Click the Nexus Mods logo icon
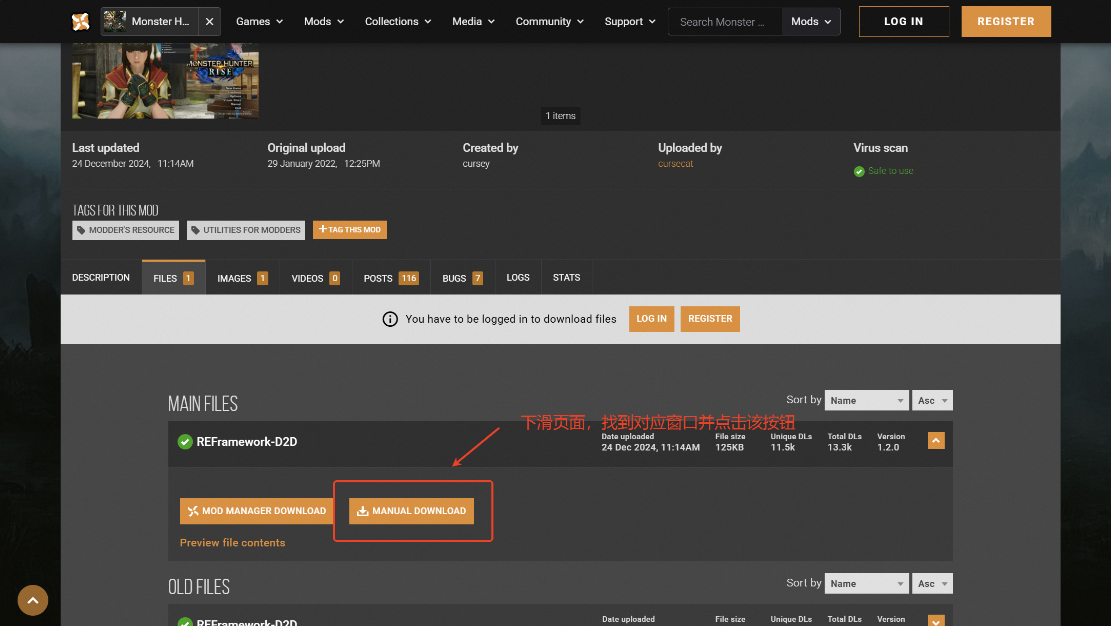1111x626 pixels. click(81, 21)
